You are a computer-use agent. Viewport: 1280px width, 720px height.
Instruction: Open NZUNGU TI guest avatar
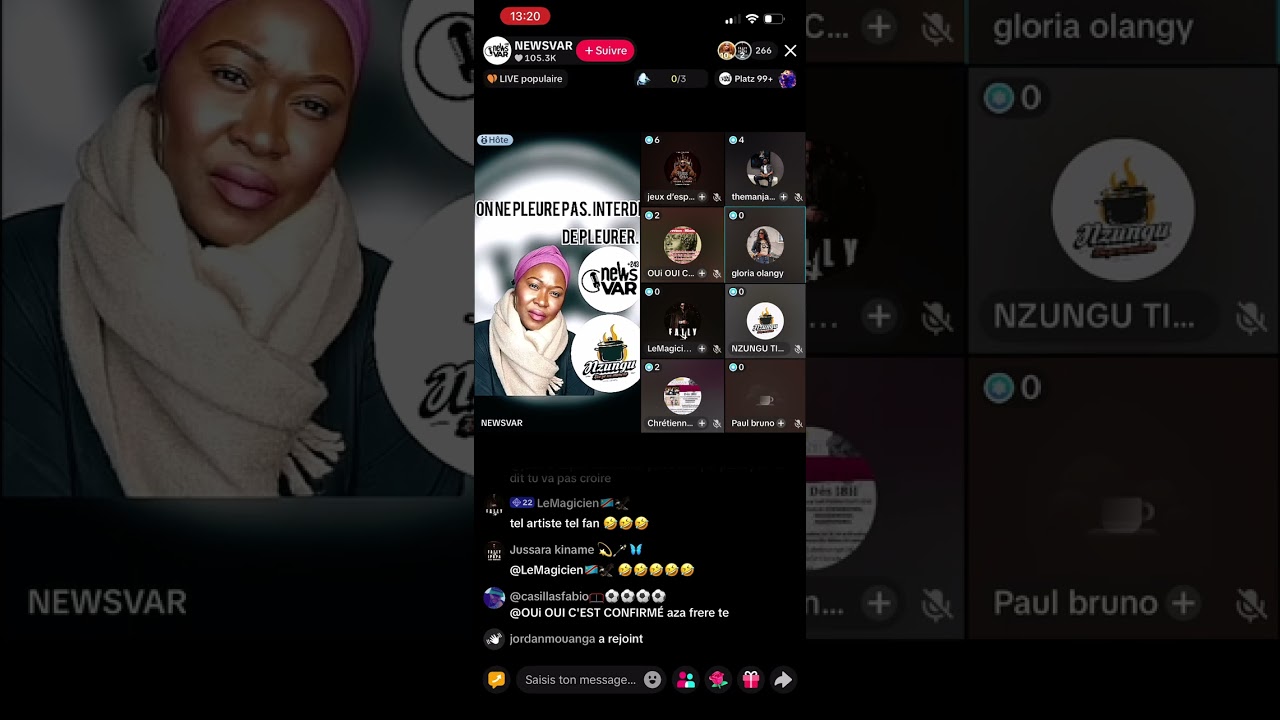click(x=765, y=321)
